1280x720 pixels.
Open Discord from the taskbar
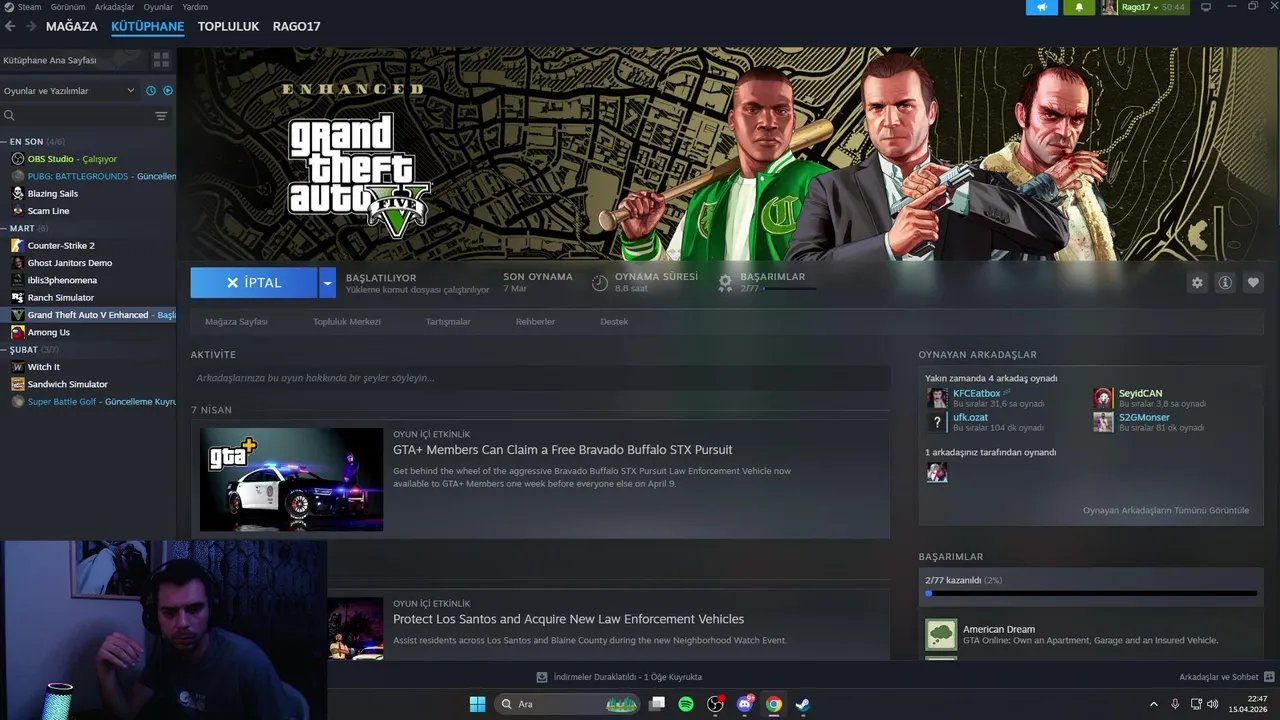[x=744, y=704]
